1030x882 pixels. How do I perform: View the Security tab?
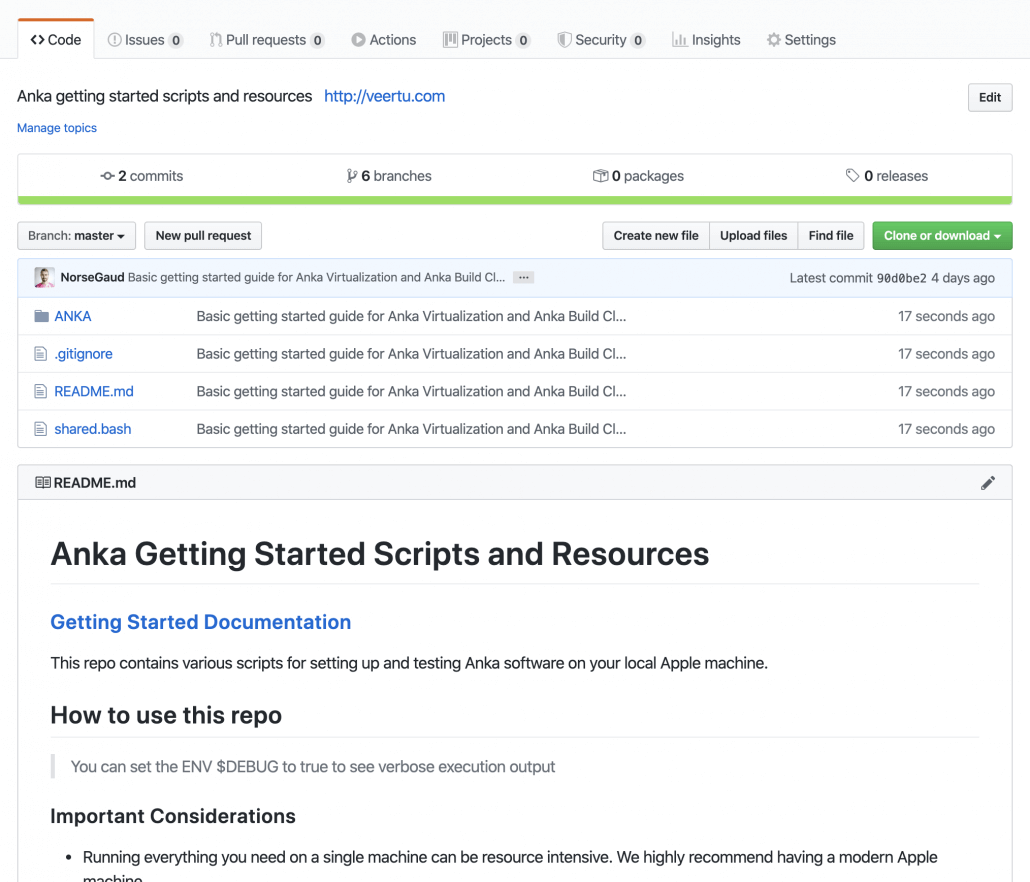coord(601,39)
